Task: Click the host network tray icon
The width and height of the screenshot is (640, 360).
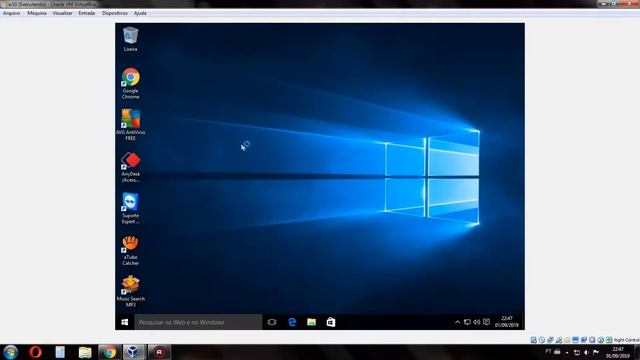Action: click(577, 352)
